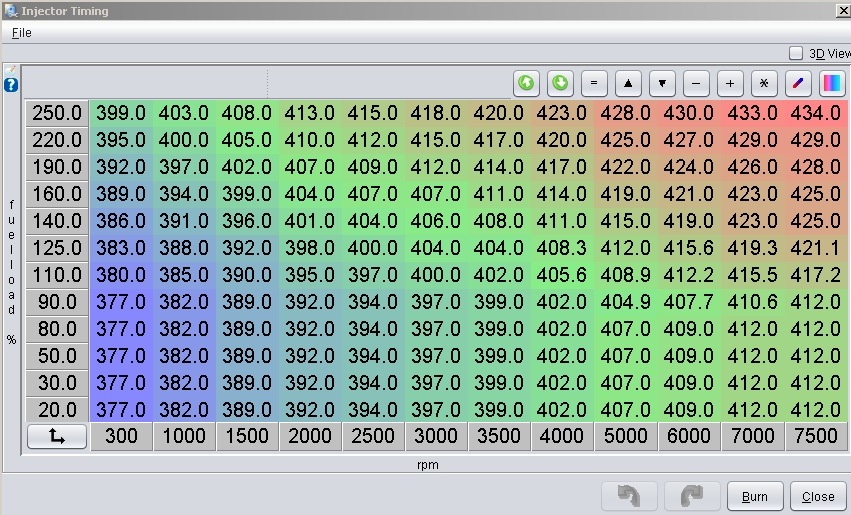The height and width of the screenshot is (515, 851).
Task: Select the 6000 rpm column header
Action: 689,436
